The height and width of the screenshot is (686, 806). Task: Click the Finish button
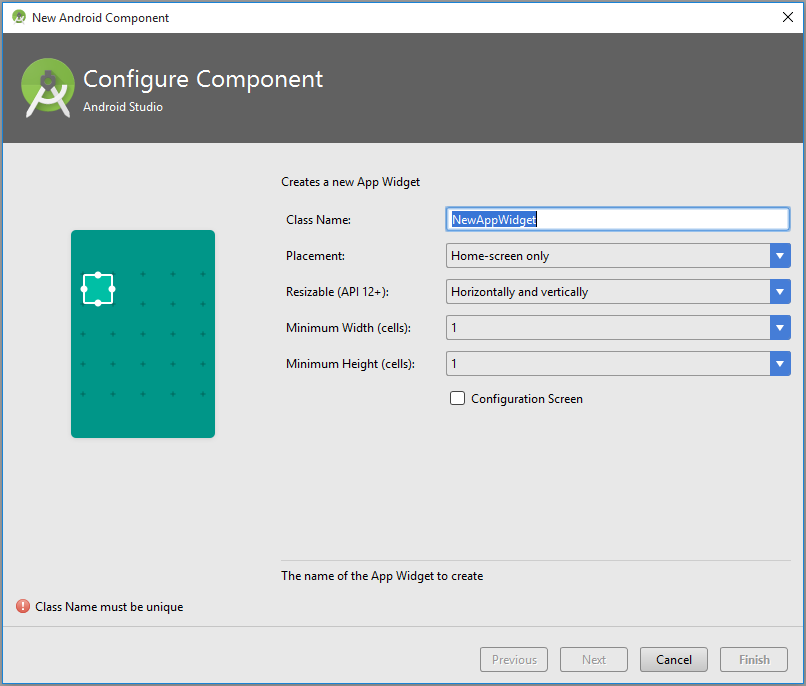(x=754, y=659)
